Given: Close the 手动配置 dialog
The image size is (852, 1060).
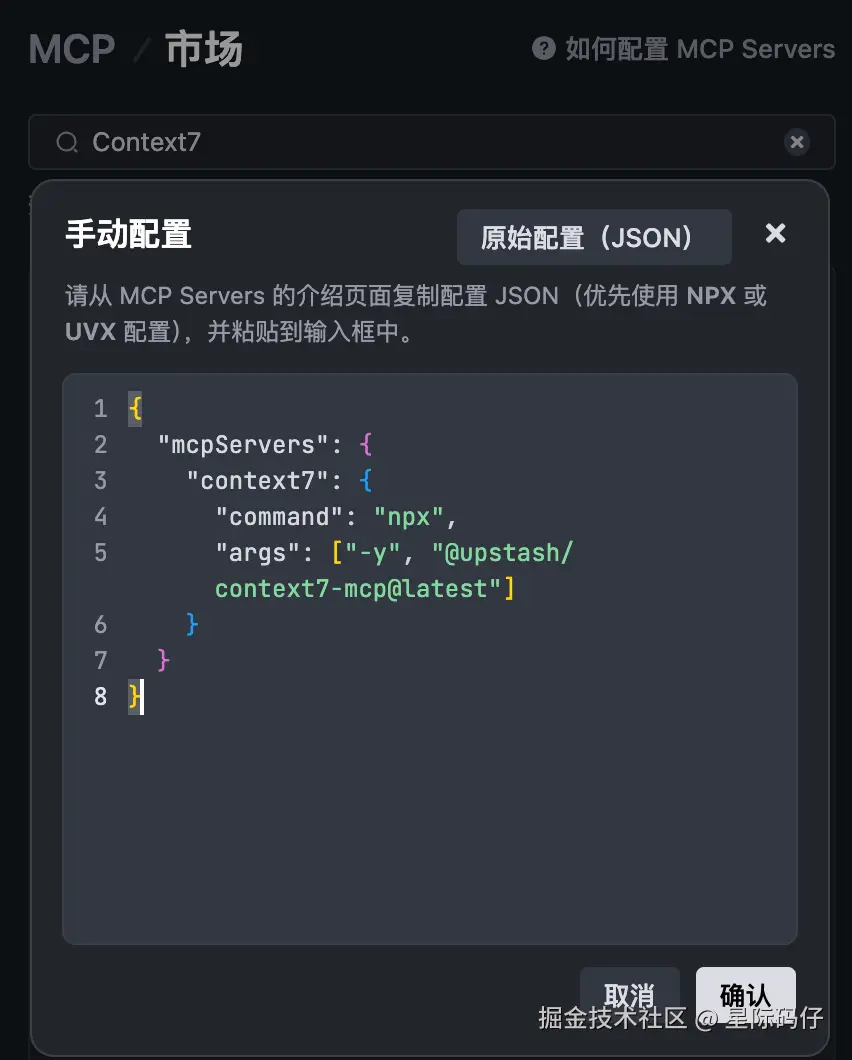Looking at the screenshot, I should (x=775, y=233).
